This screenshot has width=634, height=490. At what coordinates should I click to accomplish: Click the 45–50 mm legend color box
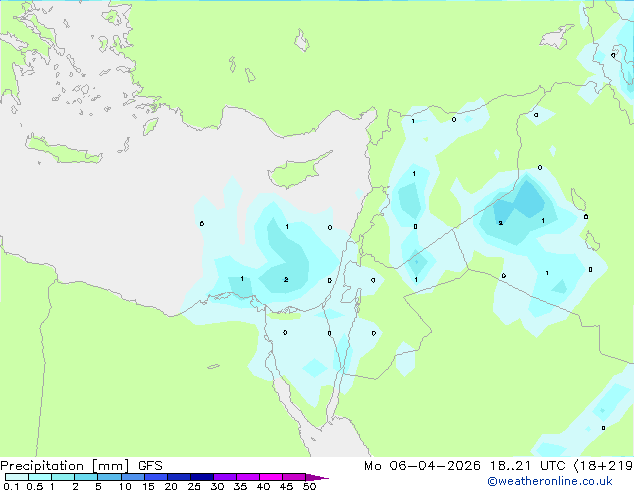point(294,477)
